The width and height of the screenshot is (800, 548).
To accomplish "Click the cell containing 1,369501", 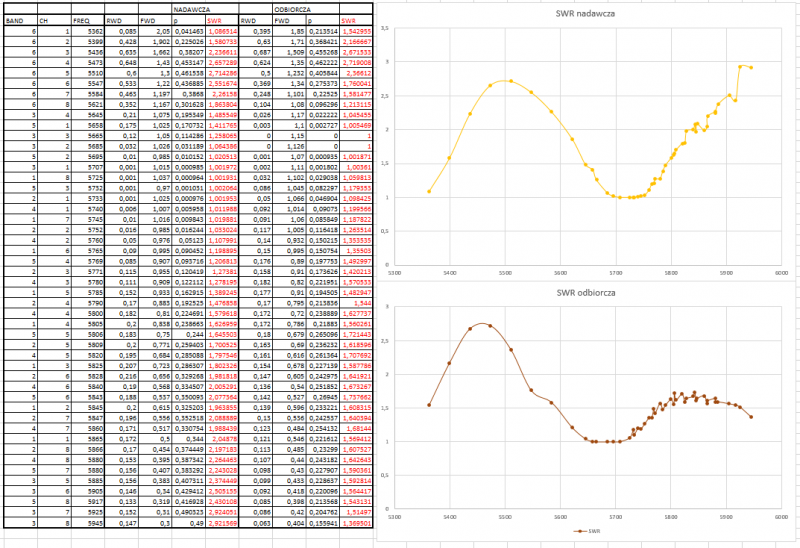I will click(x=356, y=522).
